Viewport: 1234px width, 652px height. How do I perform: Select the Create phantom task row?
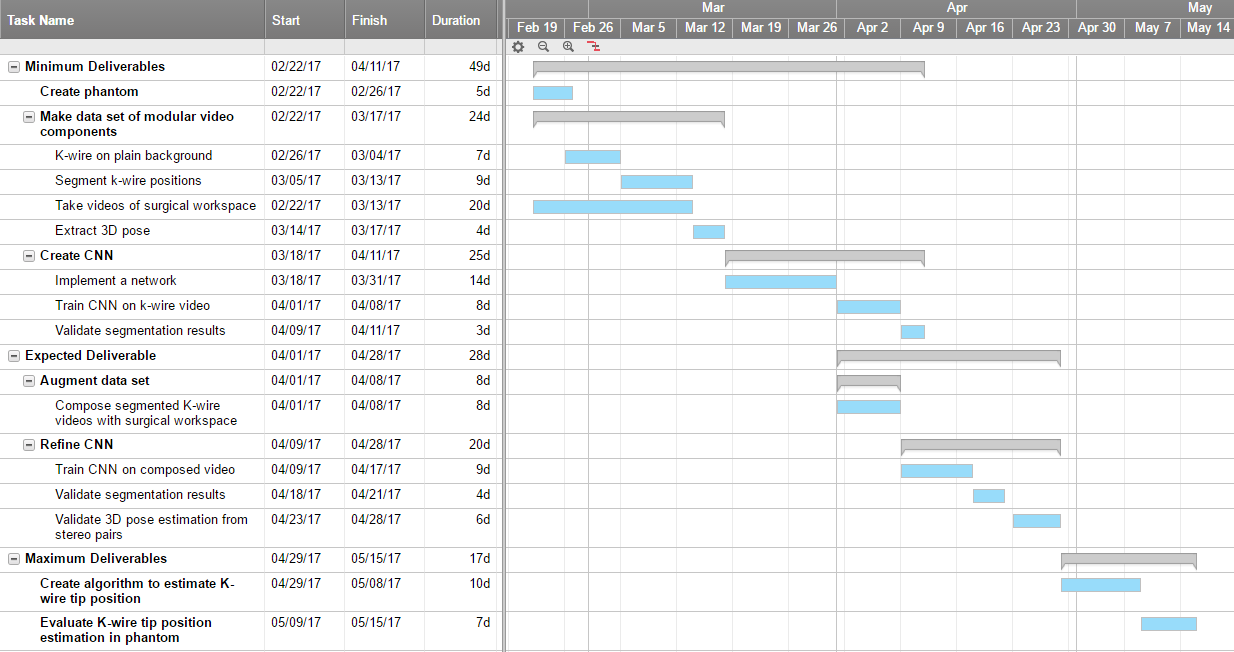(x=89, y=92)
